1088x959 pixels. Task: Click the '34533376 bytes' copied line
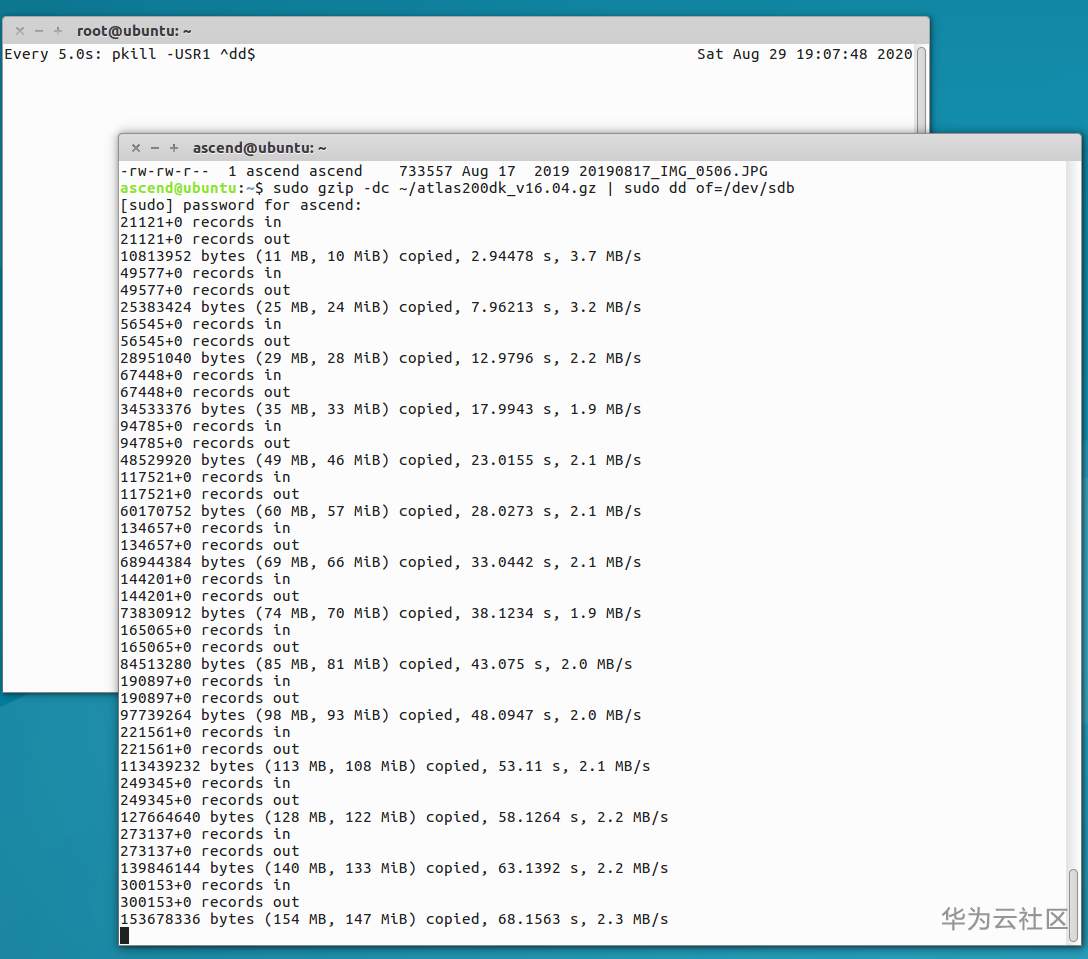[380, 409]
